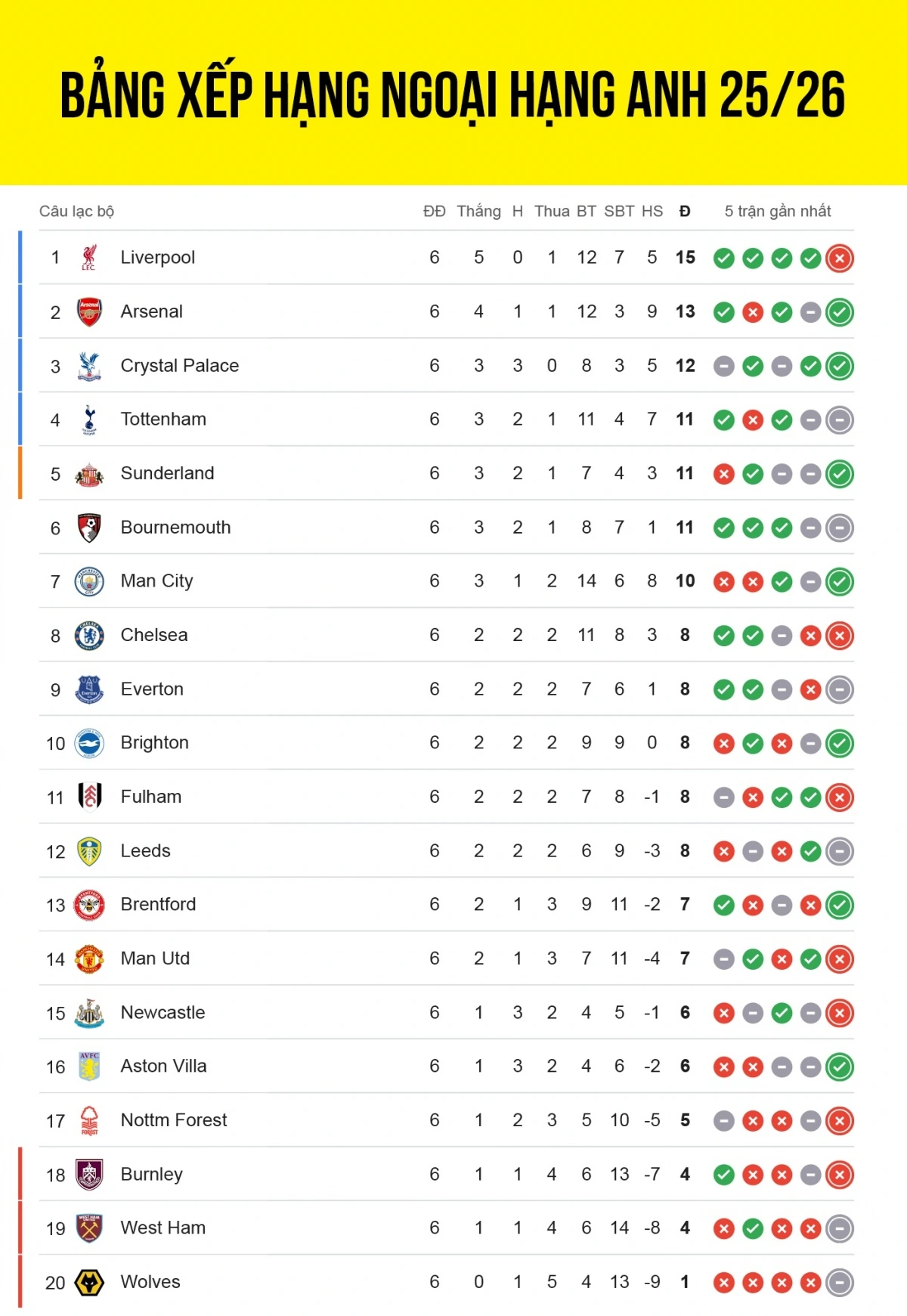Click Liverpool's latest match loss icon
This screenshot has height=1316, width=907.
point(840,259)
